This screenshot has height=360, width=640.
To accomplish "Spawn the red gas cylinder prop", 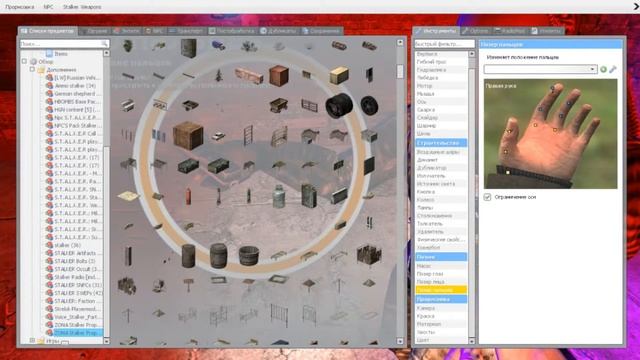I will [x=188, y=196].
